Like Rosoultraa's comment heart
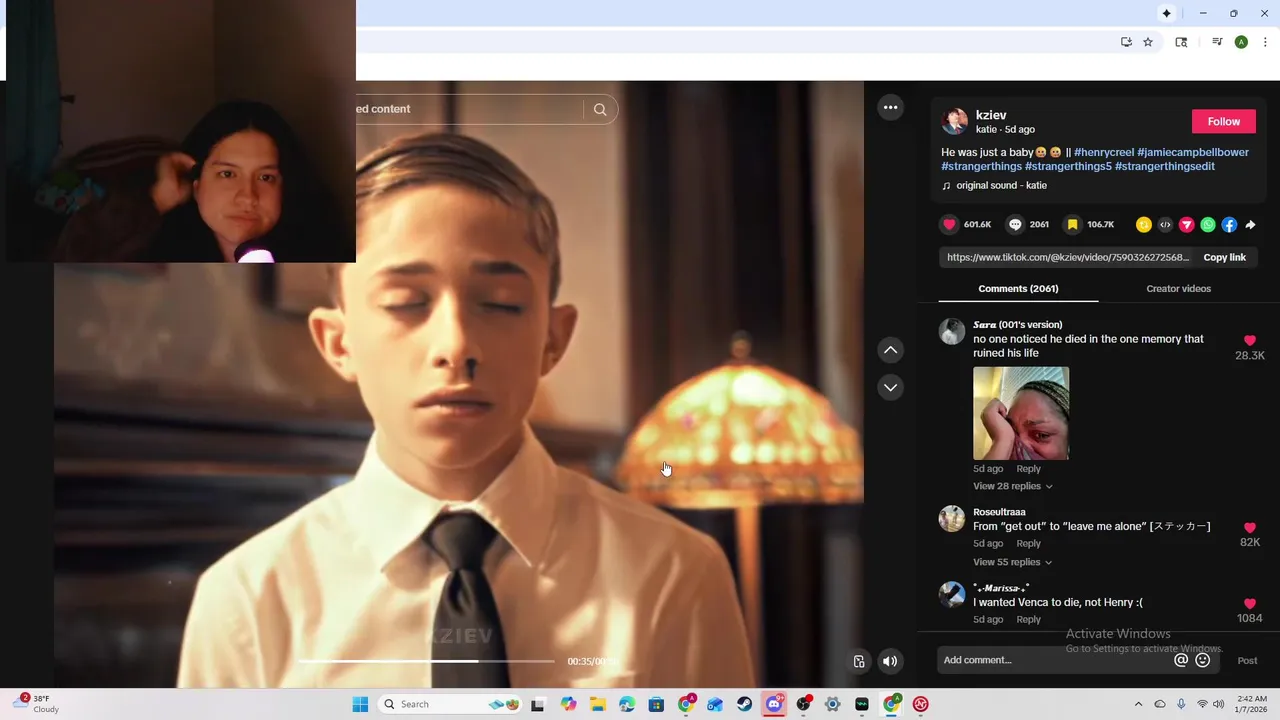1280x720 pixels. [1250, 528]
